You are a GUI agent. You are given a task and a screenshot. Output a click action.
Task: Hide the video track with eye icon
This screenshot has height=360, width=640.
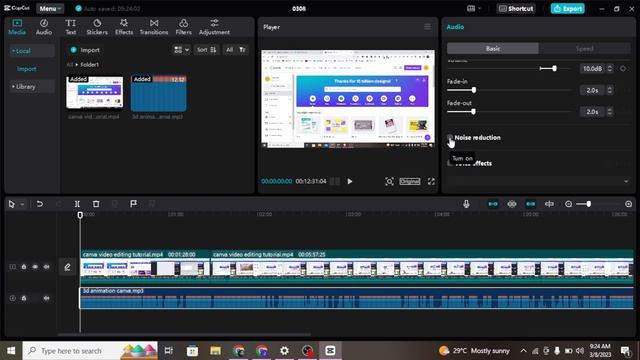(x=35, y=267)
